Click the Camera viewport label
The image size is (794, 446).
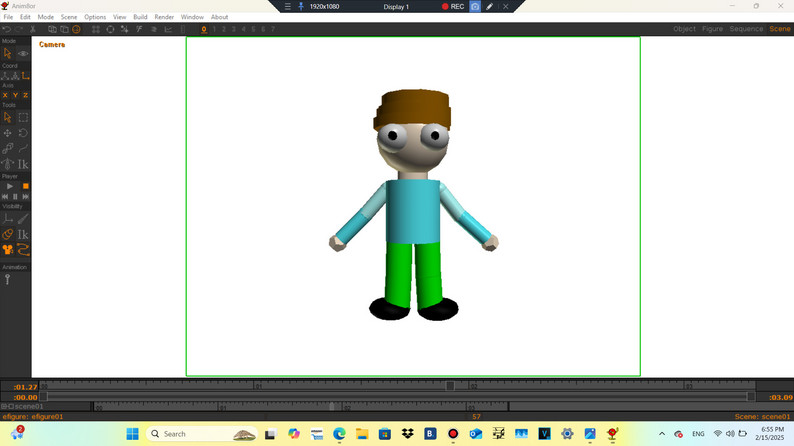tap(52, 45)
